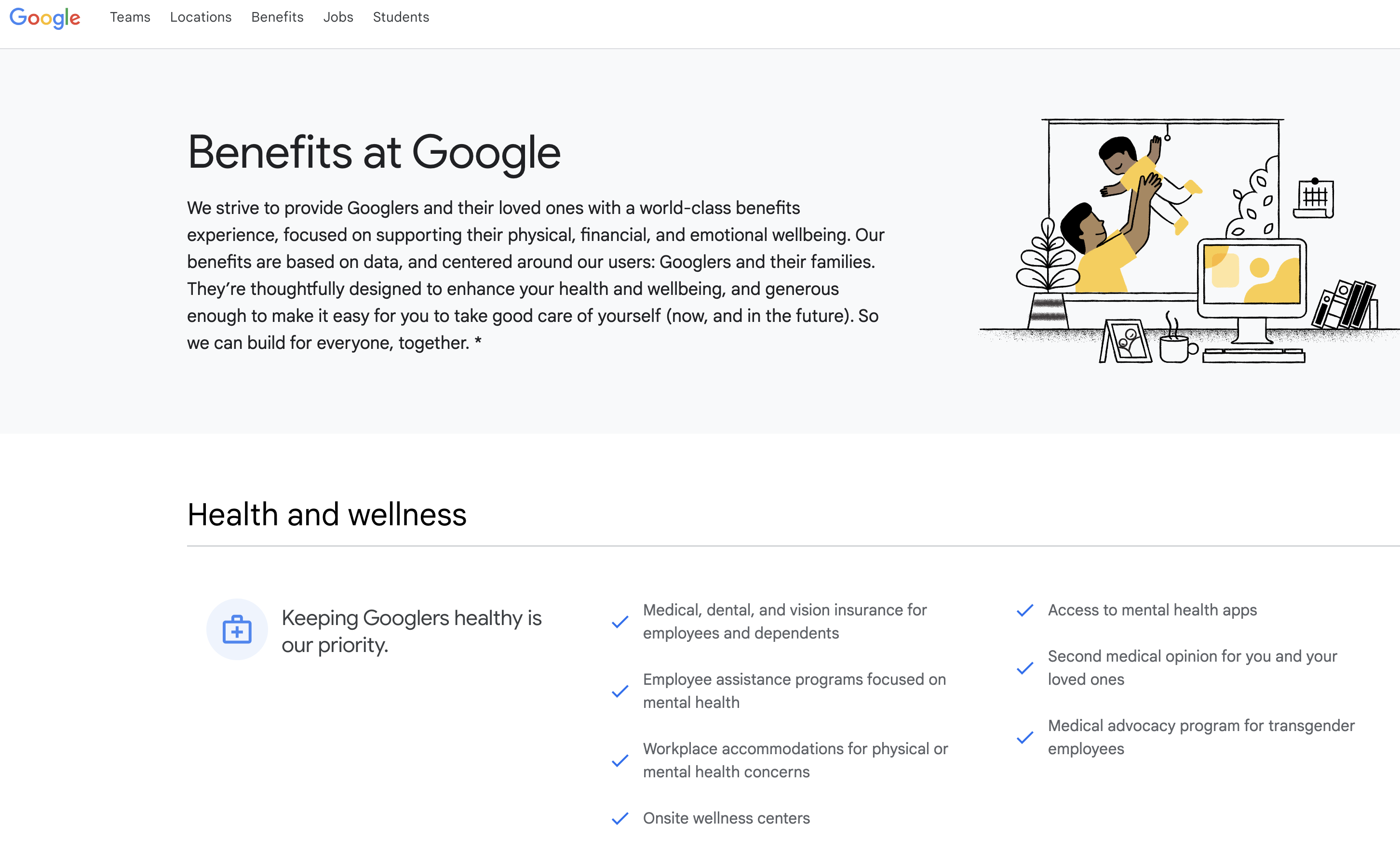Click the Benefits at Google heading

coord(374,152)
